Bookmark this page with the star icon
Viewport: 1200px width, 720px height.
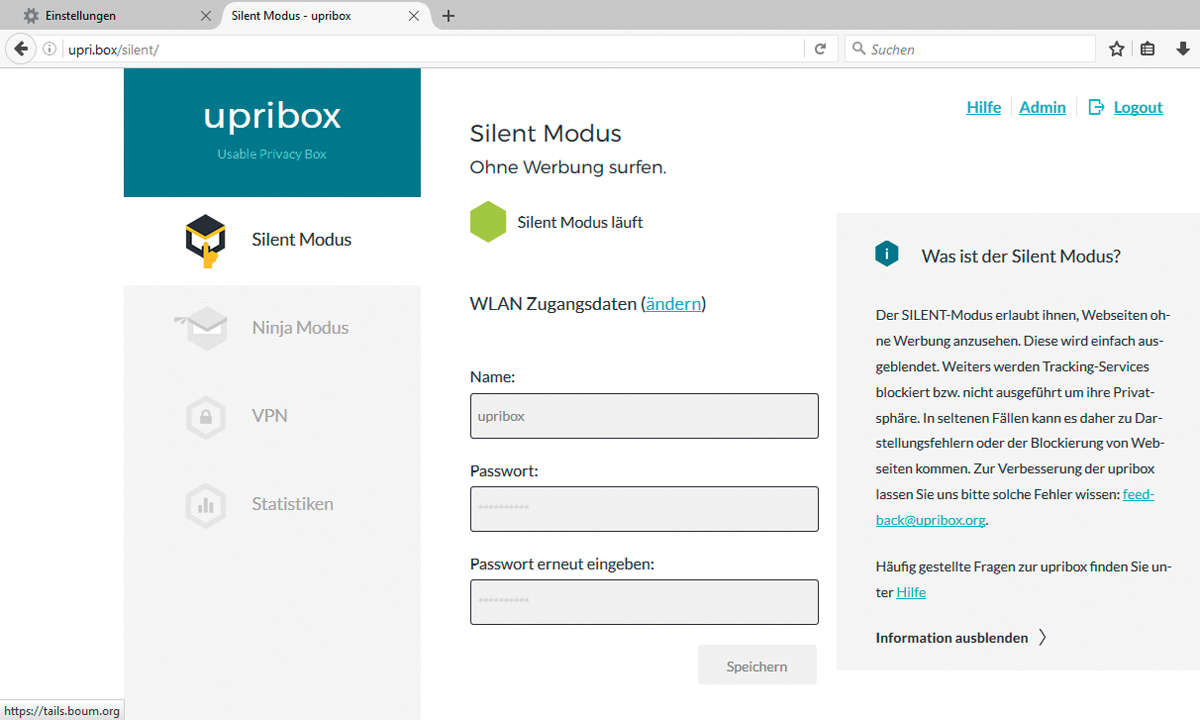(x=1117, y=49)
